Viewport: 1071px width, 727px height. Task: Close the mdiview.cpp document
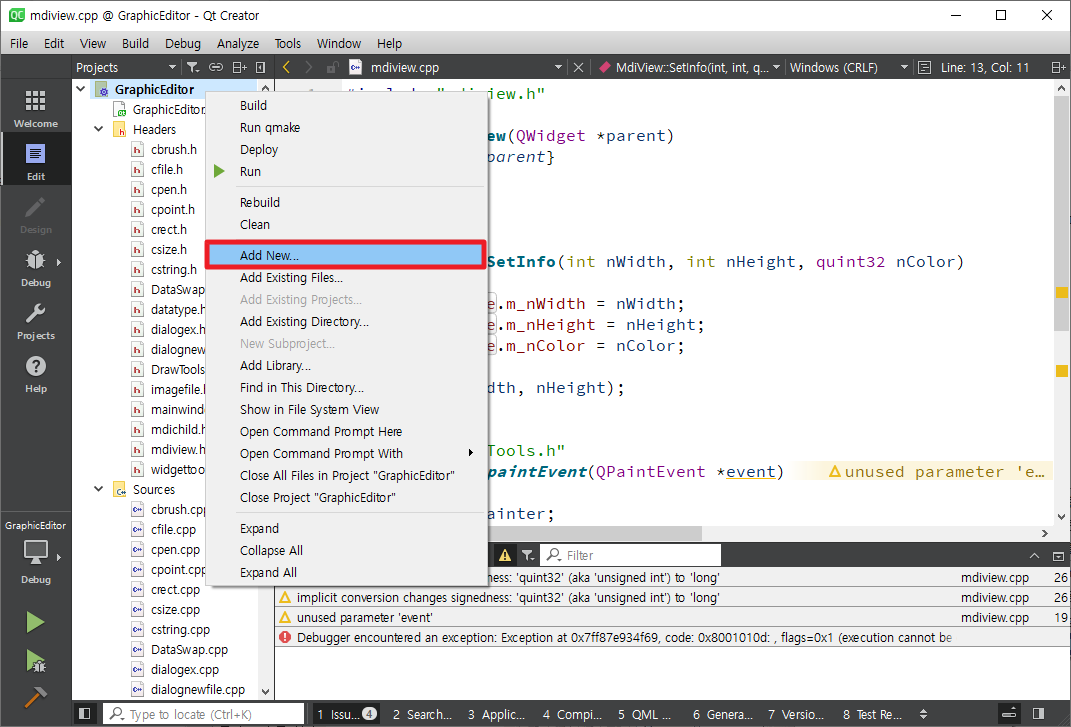[578, 67]
